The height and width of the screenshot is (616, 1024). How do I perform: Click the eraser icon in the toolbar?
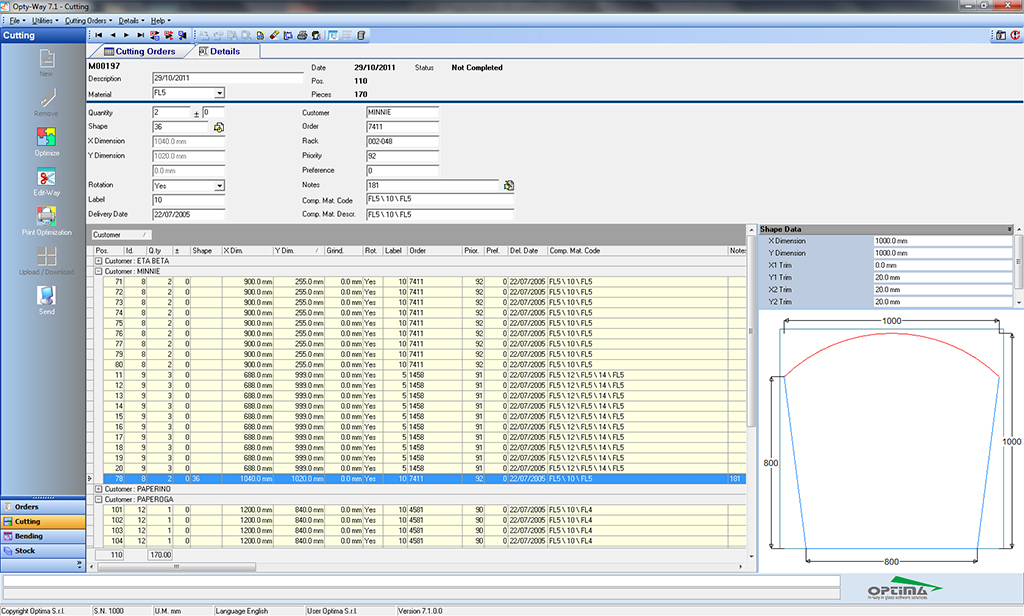[x=274, y=35]
